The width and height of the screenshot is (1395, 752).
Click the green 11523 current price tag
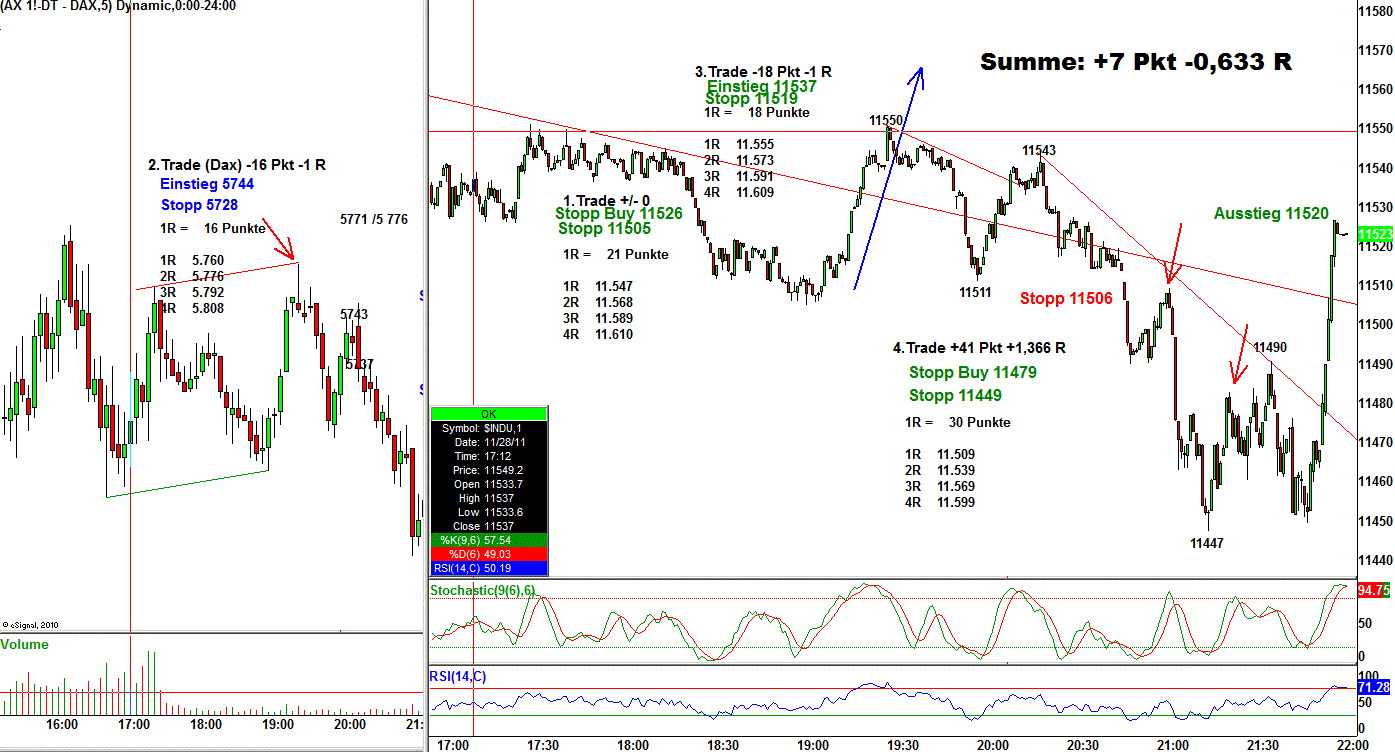coord(1374,233)
